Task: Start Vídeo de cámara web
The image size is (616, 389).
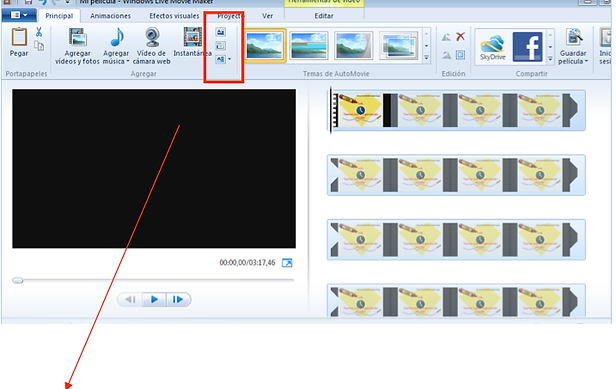Action: (152, 46)
